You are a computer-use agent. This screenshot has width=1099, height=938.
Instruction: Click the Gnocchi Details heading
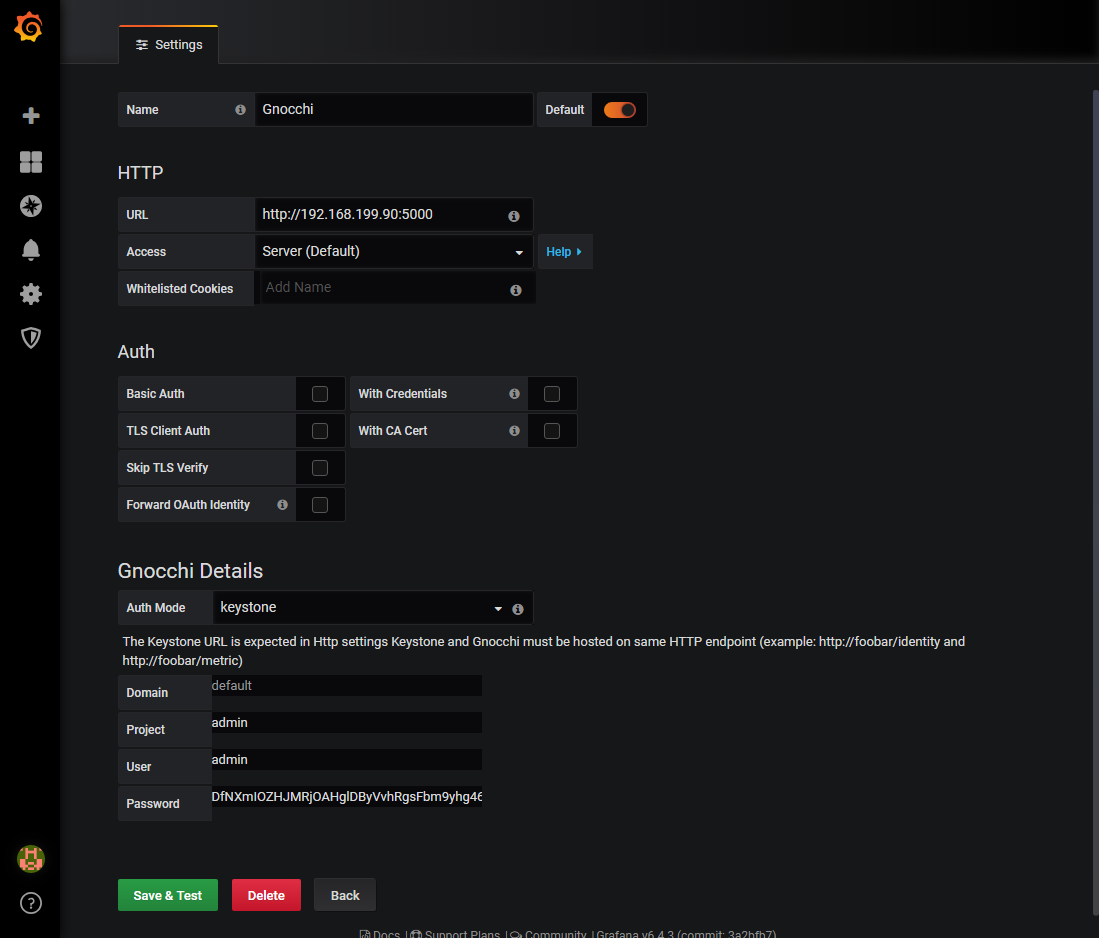click(191, 571)
